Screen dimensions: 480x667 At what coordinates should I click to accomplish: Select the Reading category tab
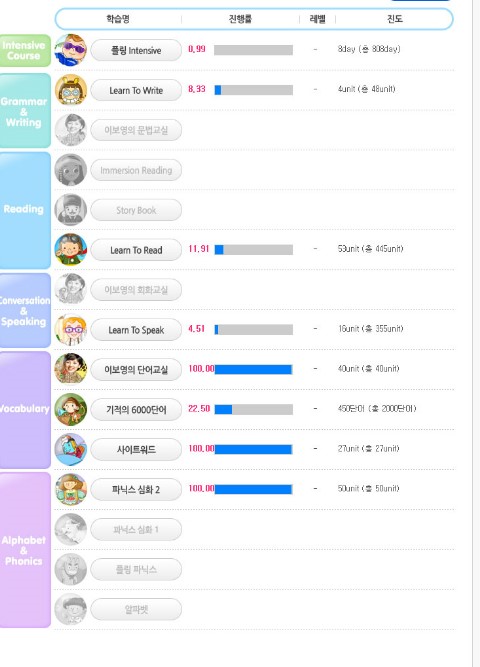click(25, 210)
